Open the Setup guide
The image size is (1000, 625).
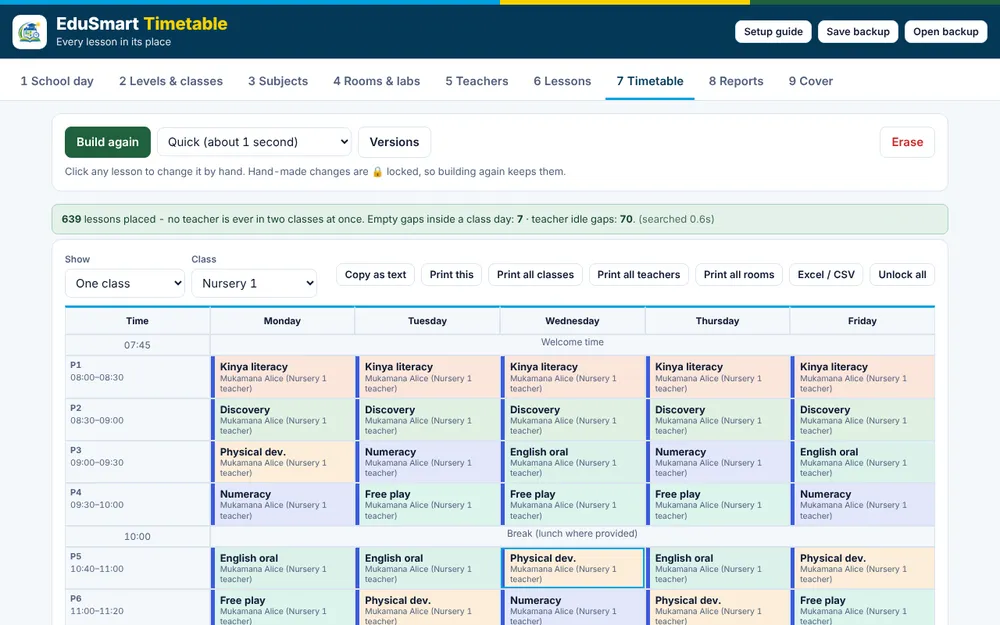[x=773, y=32]
